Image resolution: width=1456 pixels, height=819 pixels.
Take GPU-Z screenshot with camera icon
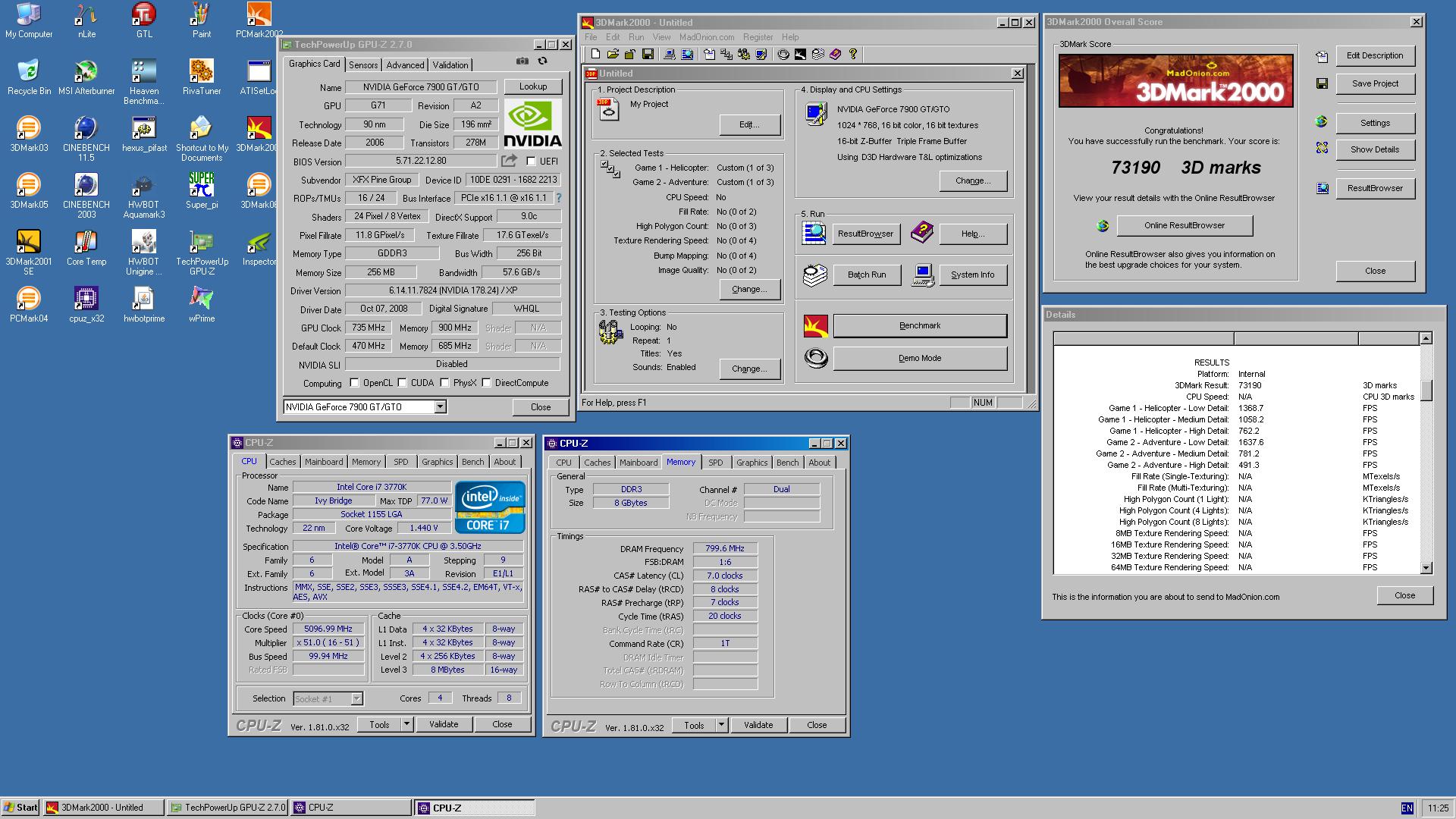(x=522, y=61)
